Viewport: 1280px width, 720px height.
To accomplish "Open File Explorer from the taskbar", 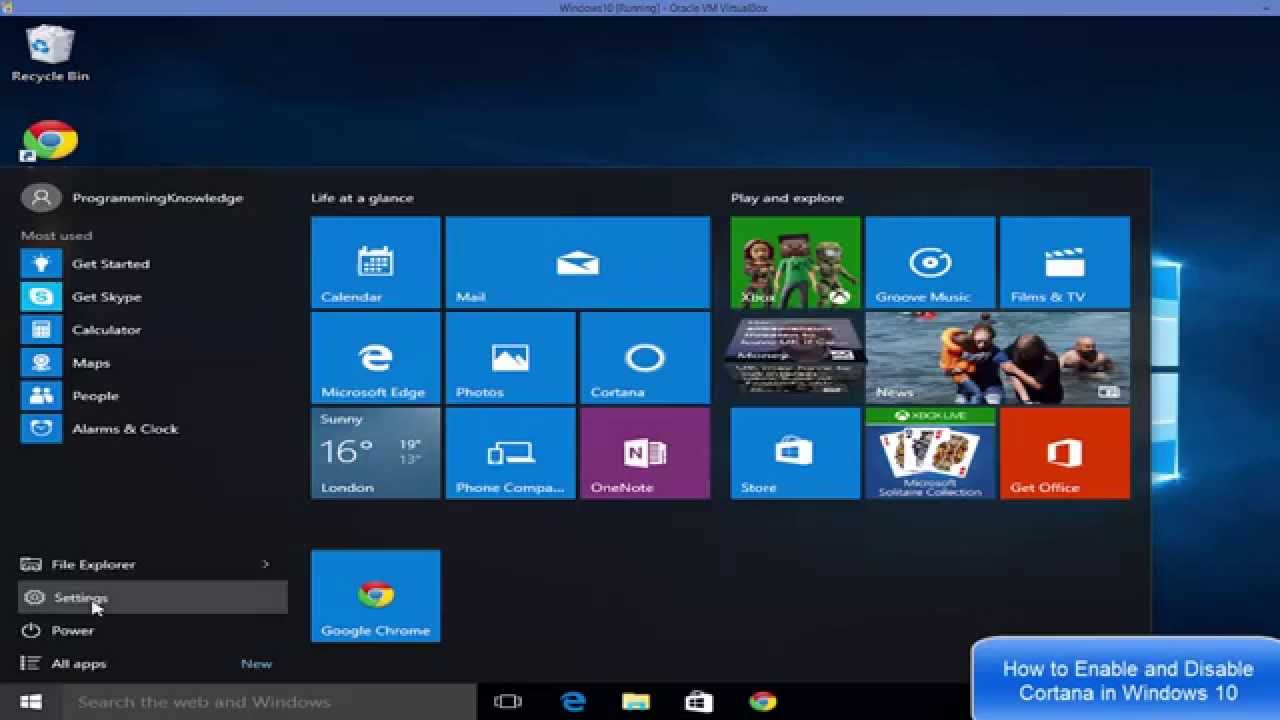I will 636,702.
